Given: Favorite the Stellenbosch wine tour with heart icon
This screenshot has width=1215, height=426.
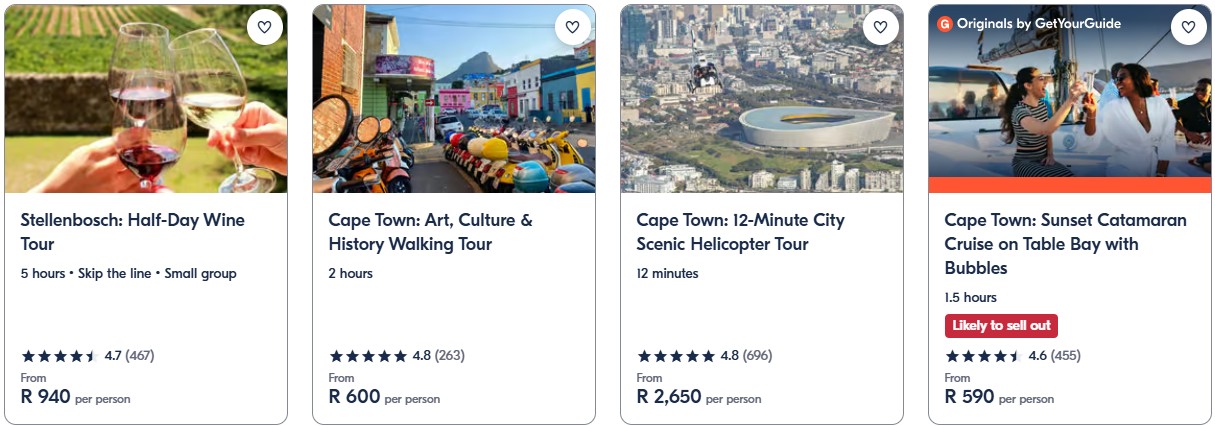Looking at the screenshot, I should tap(264, 28).
